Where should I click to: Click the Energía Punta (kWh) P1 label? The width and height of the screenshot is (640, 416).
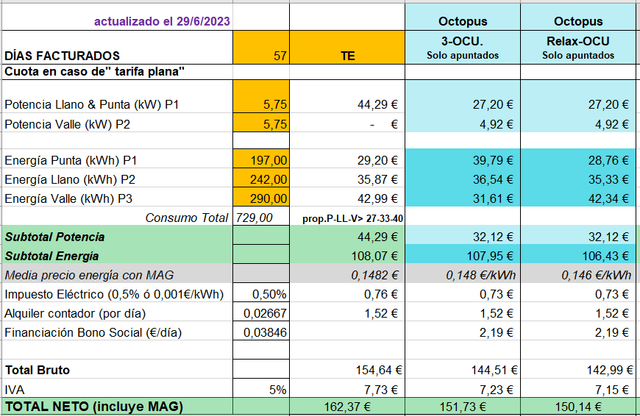pos(117,160)
